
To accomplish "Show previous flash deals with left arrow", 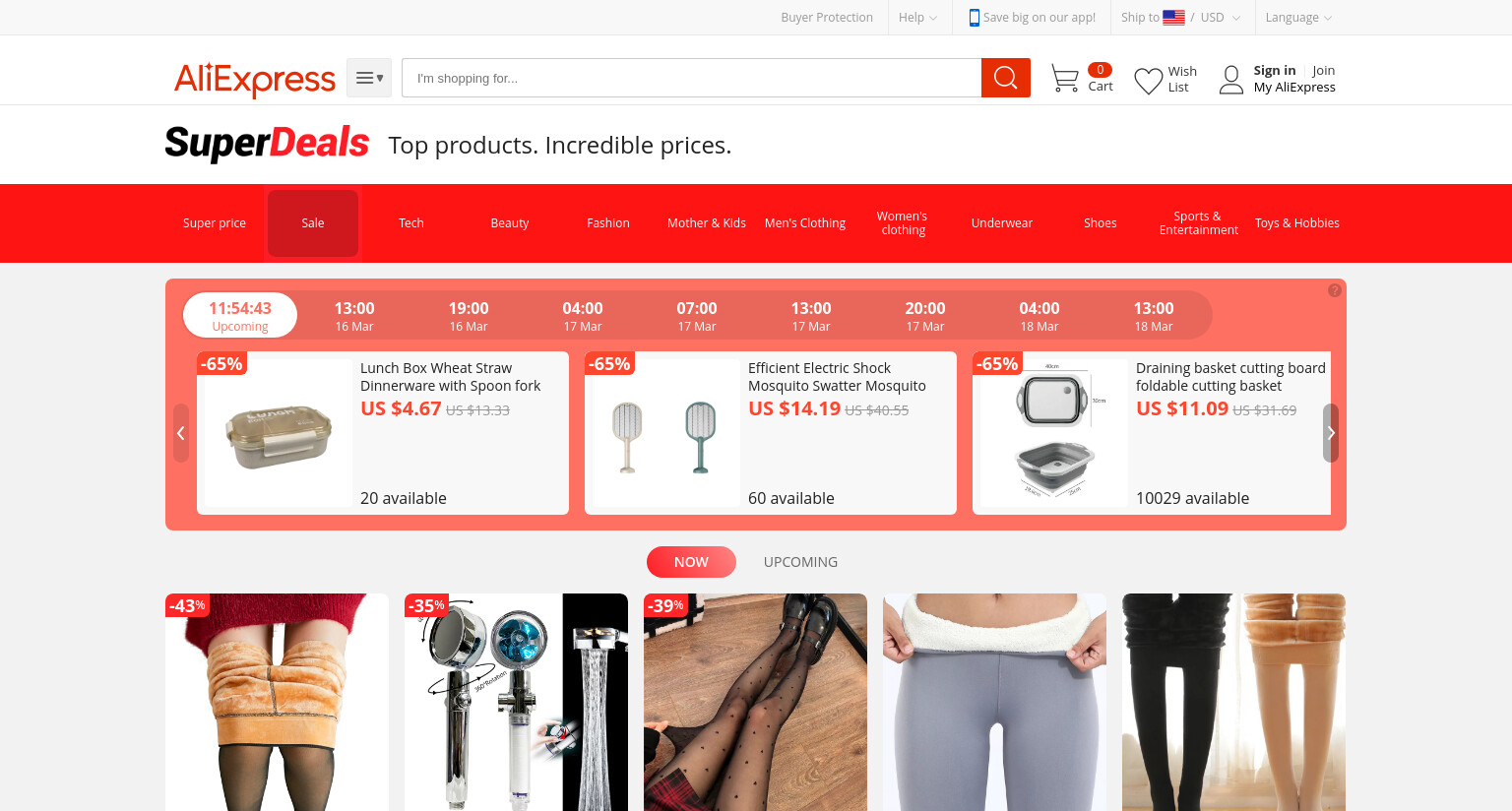I will point(181,433).
